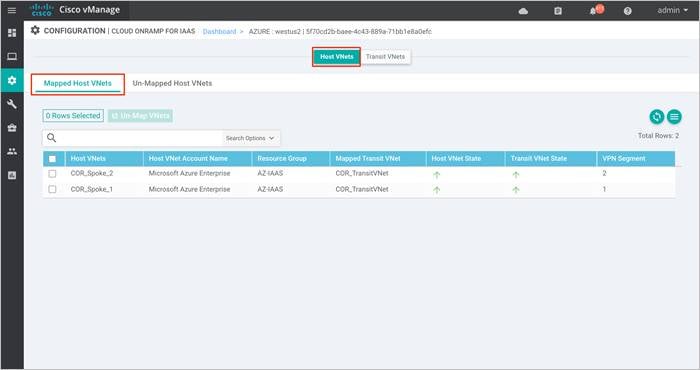
Task: Open the Analytics sidebar icon
Action: click(12, 175)
